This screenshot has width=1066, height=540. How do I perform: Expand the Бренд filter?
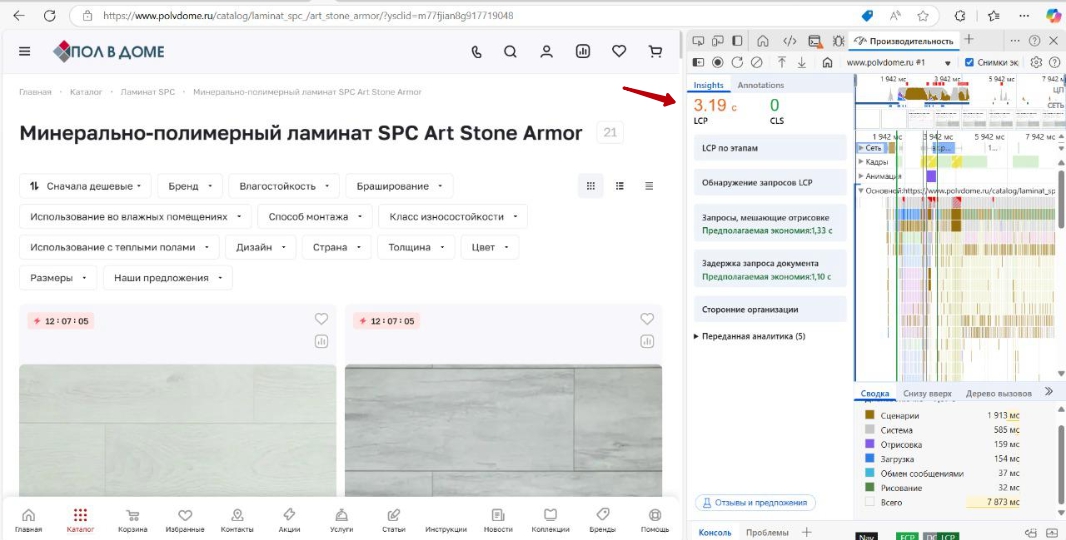pos(190,186)
